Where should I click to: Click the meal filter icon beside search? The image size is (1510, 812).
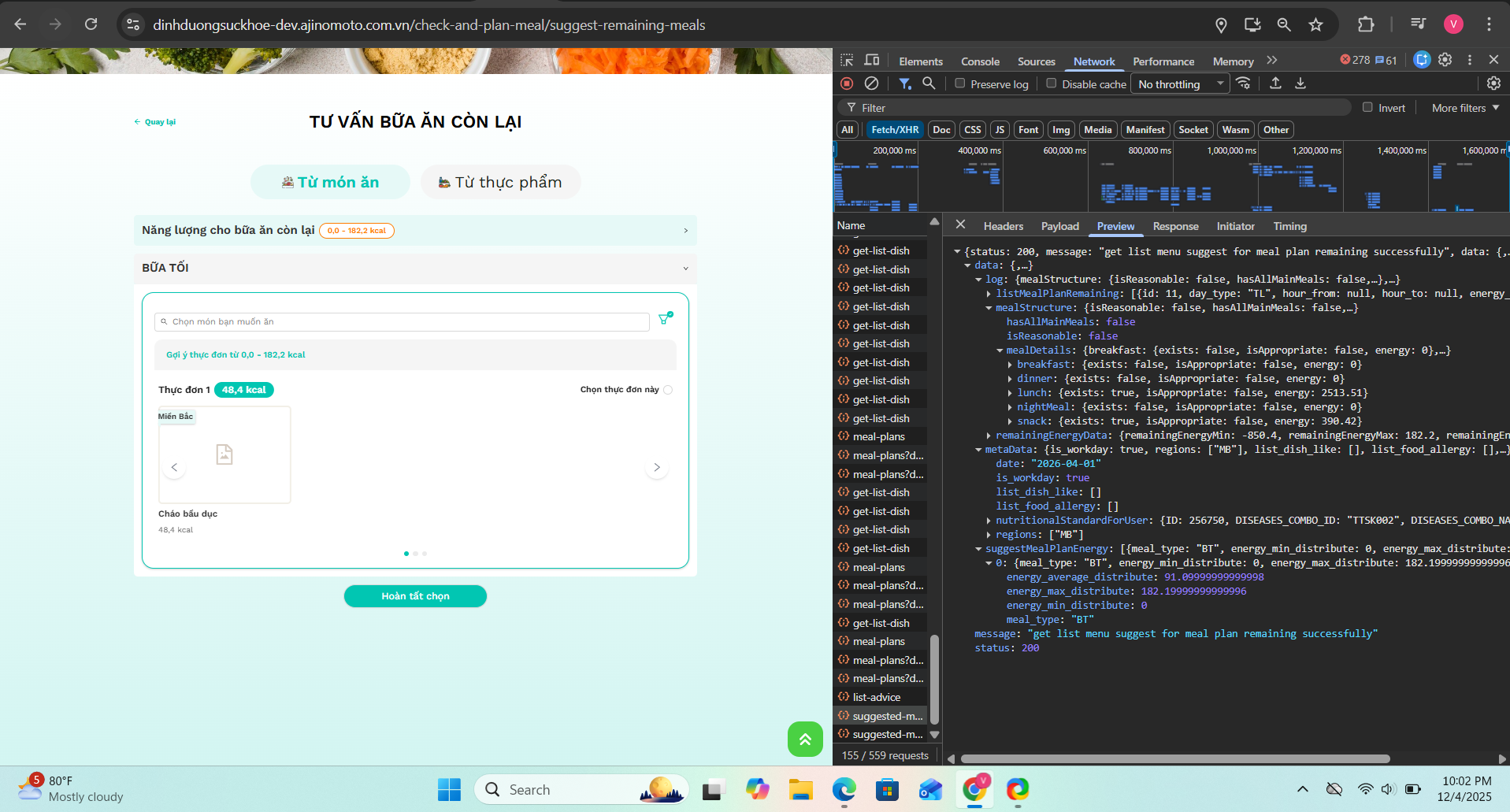tap(666, 318)
